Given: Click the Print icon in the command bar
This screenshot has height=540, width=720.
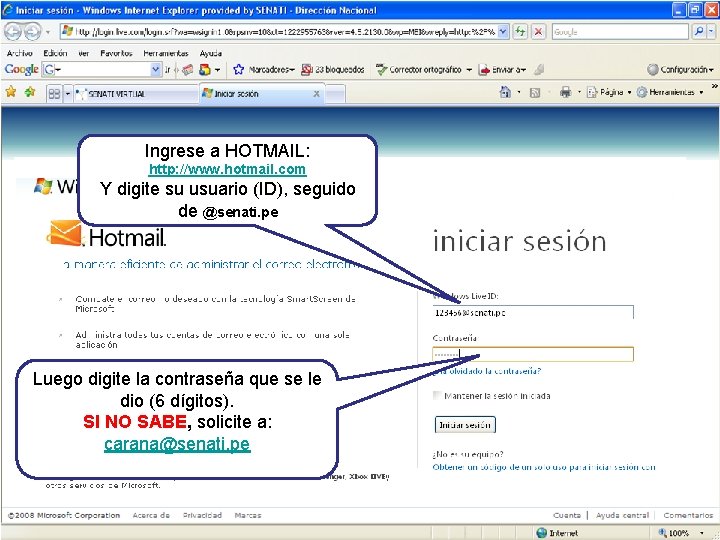Looking at the screenshot, I should [565, 92].
